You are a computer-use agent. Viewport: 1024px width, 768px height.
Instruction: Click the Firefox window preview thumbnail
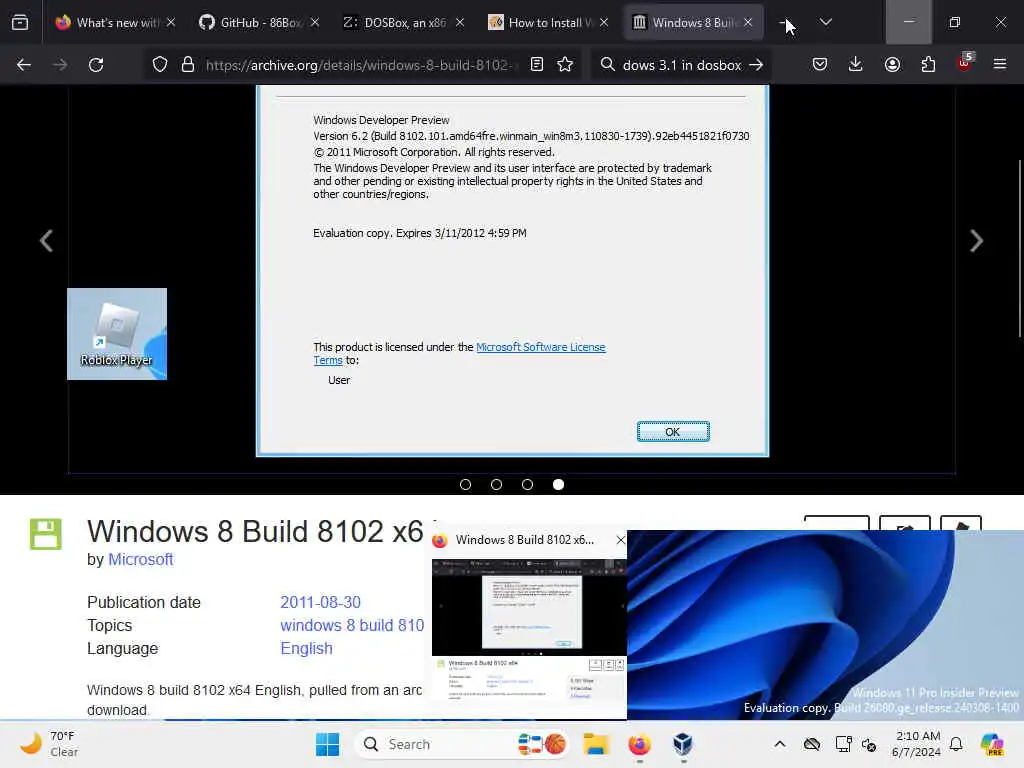pyautogui.click(x=529, y=631)
